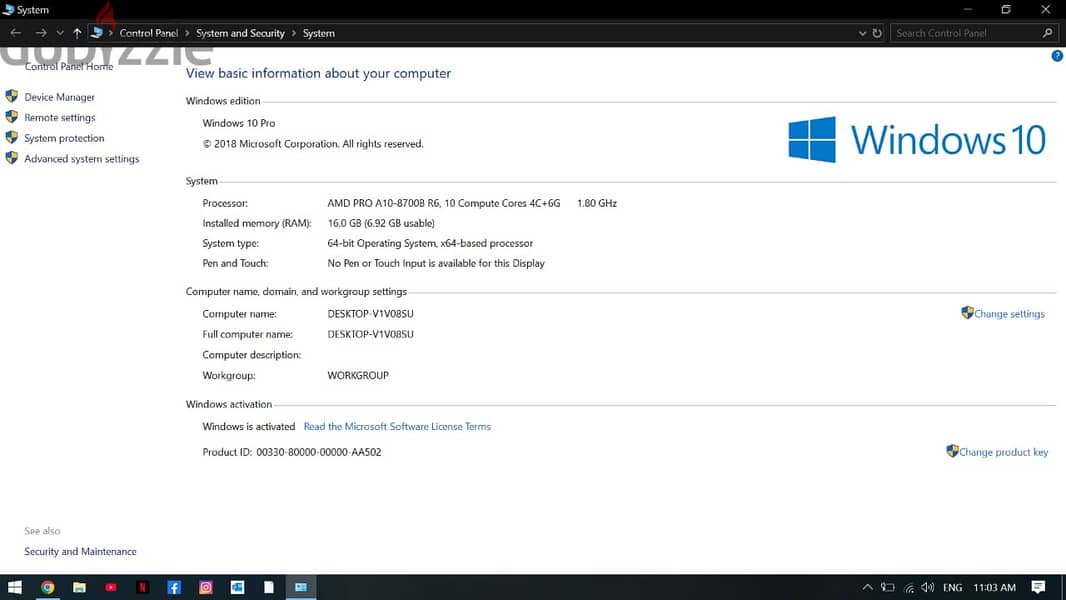Screen dimensions: 1066x600
Task: Open the Action Center notifications
Action: [1038, 587]
